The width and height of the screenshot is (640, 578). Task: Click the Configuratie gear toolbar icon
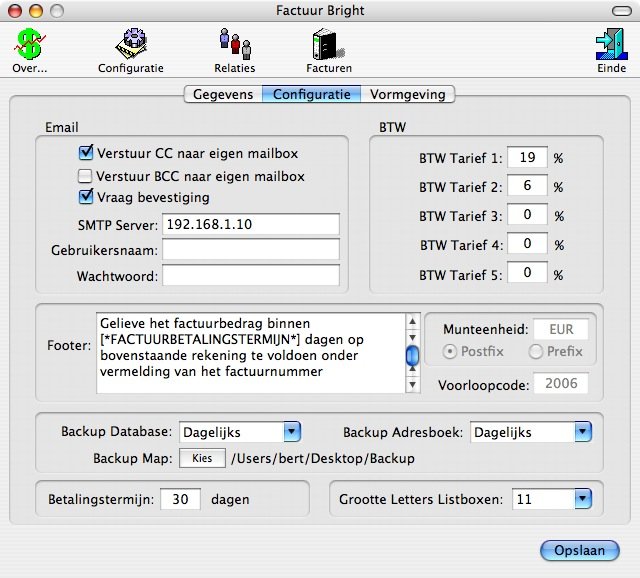tap(131, 44)
